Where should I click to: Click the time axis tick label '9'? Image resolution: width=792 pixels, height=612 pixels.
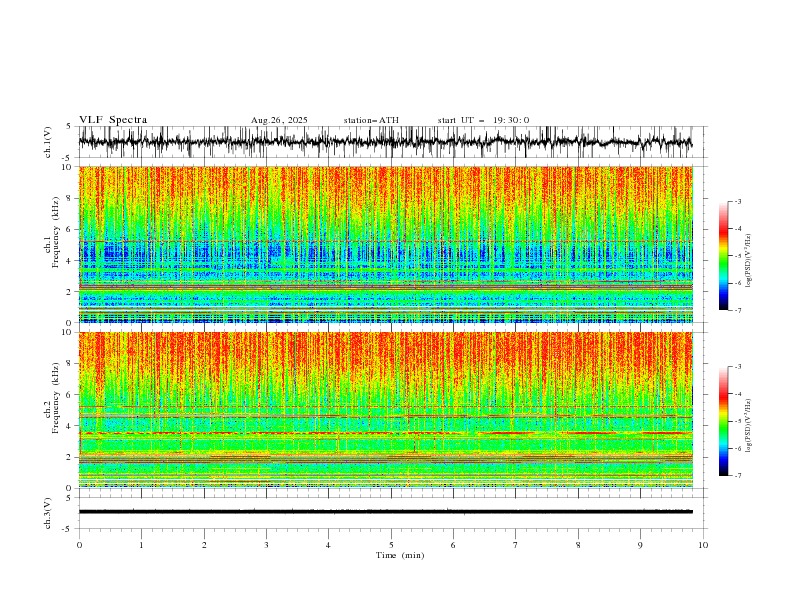pos(640,545)
